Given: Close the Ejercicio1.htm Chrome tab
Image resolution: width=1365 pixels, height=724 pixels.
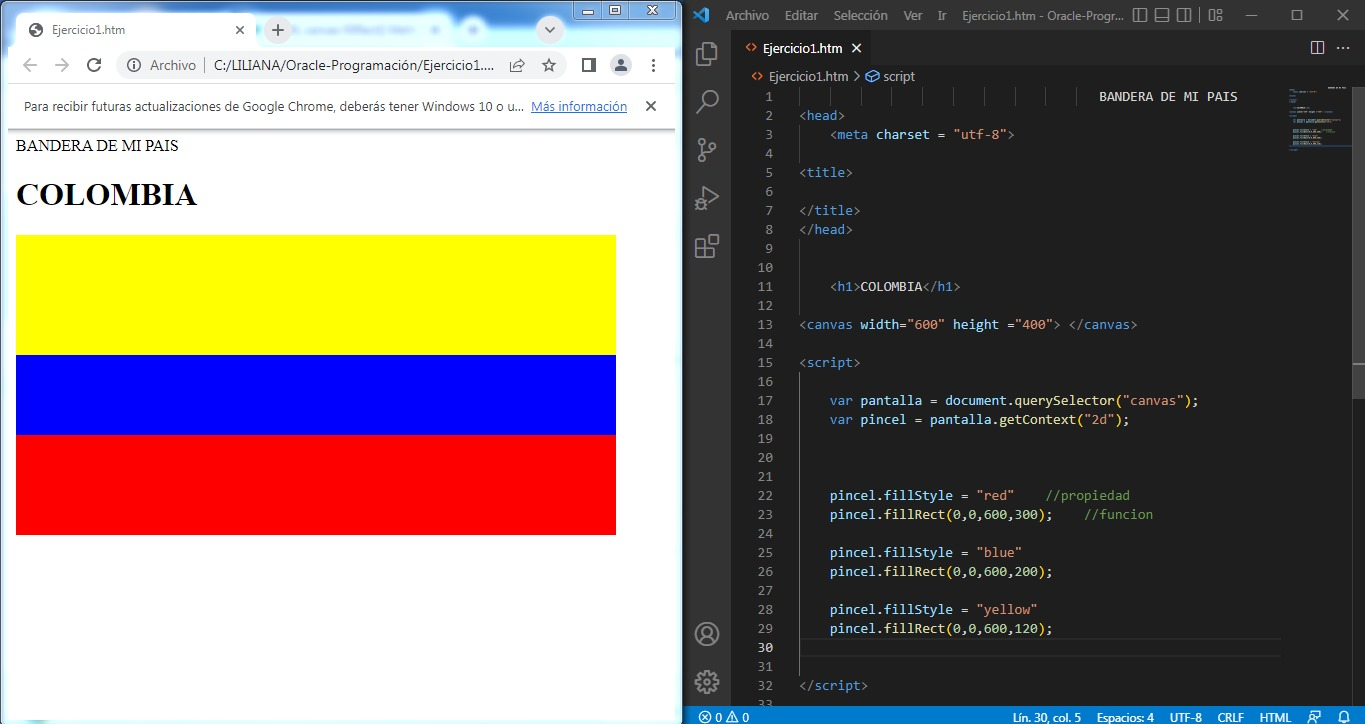Looking at the screenshot, I should pos(241,30).
